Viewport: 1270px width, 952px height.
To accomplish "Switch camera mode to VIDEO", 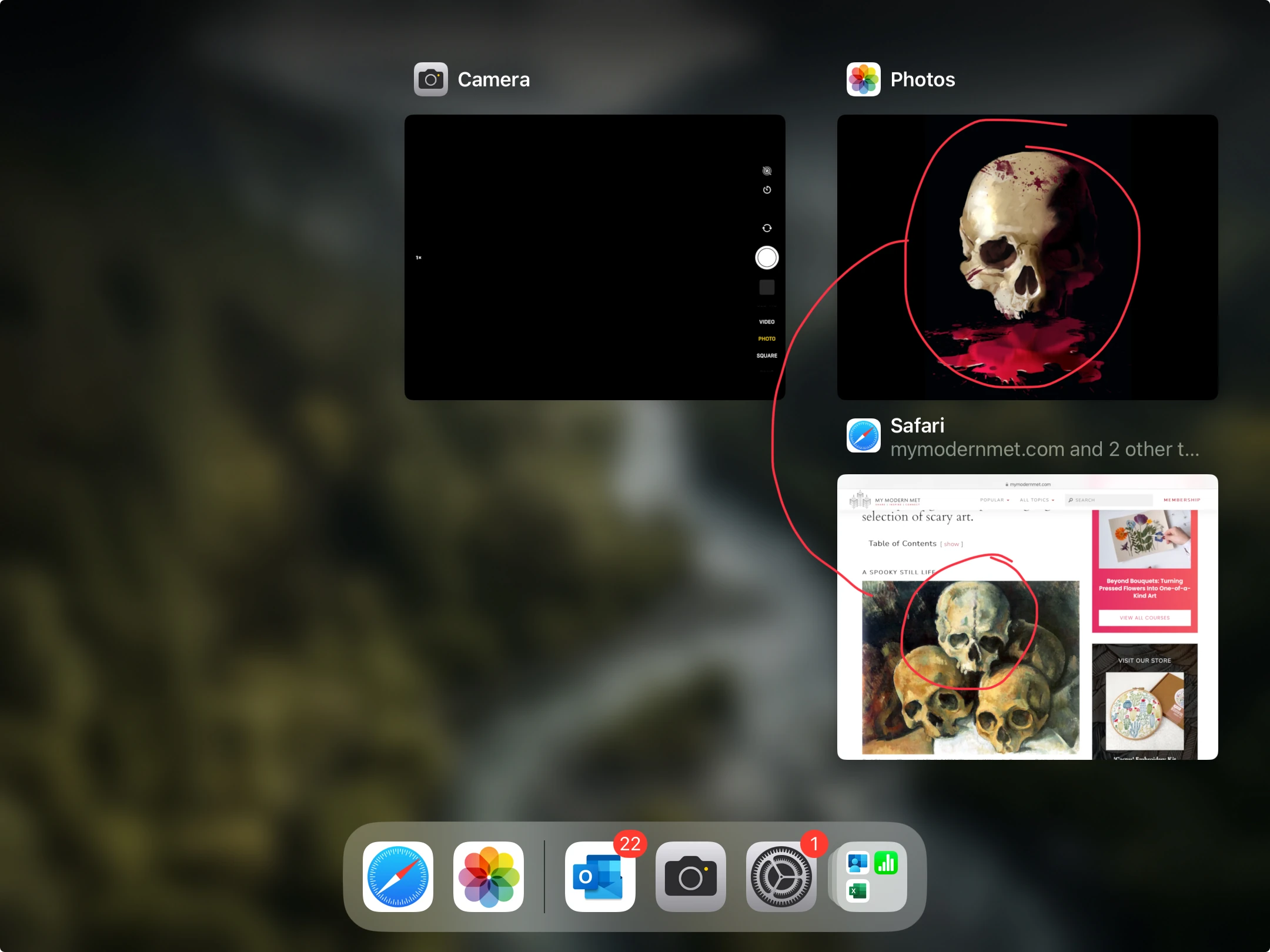I will click(767, 322).
